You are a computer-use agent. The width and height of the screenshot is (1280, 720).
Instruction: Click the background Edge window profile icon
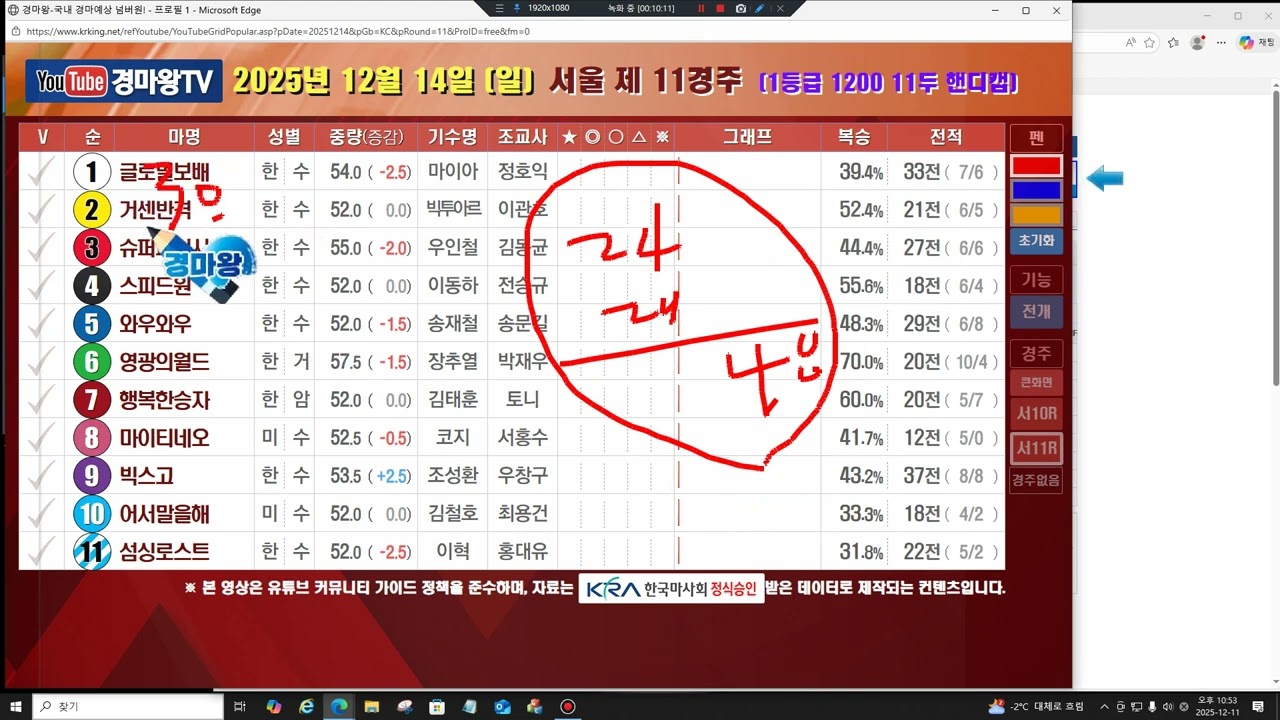(x=1197, y=42)
